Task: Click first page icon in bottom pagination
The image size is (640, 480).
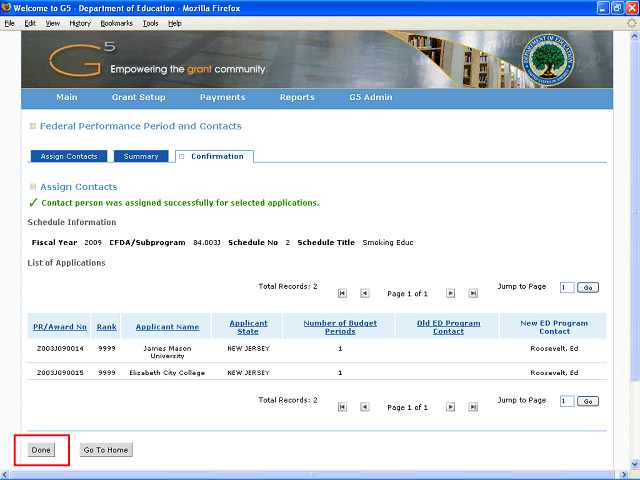Action: (342, 407)
